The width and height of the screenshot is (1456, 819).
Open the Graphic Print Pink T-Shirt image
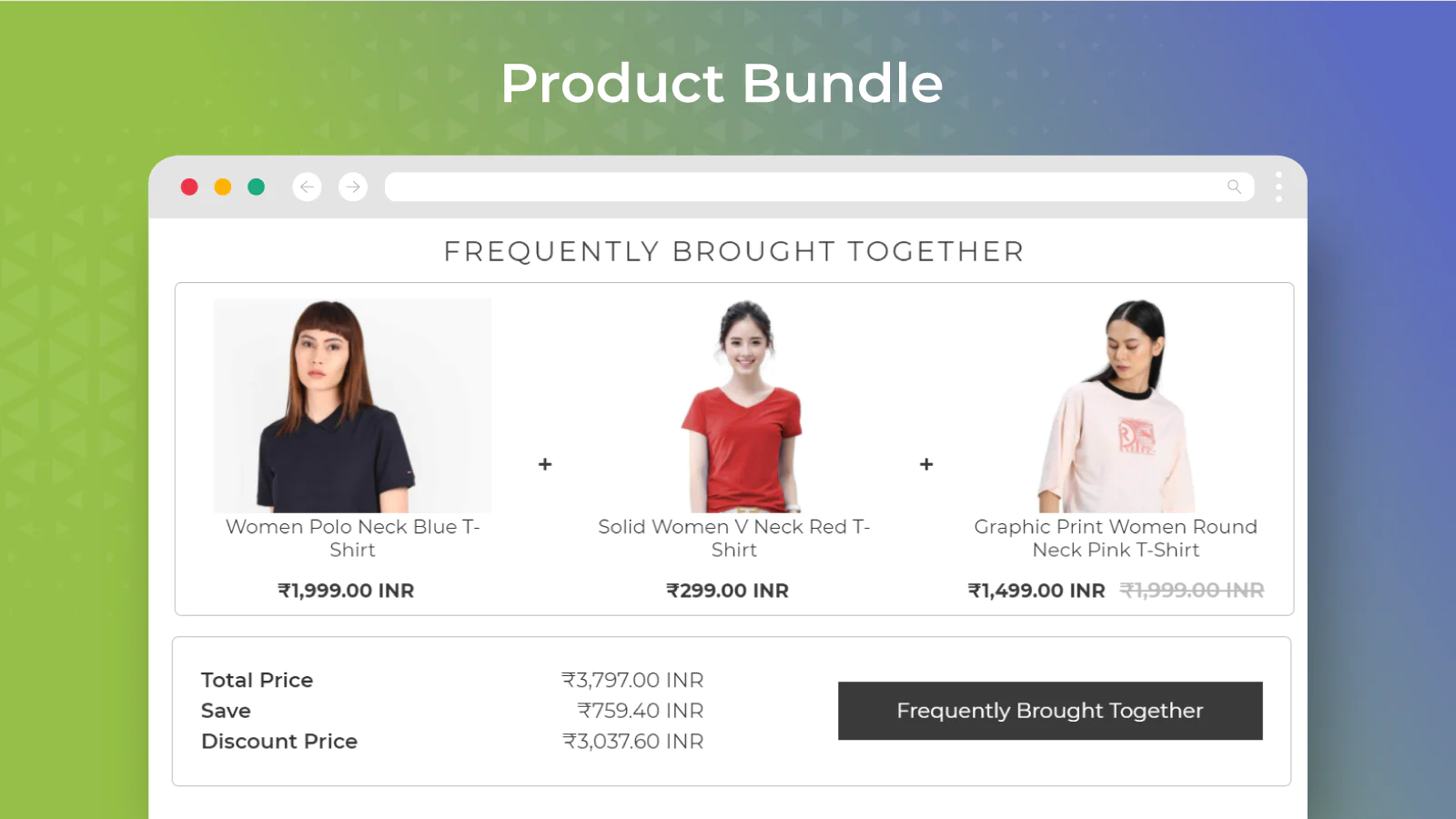click(x=1117, y=406)
